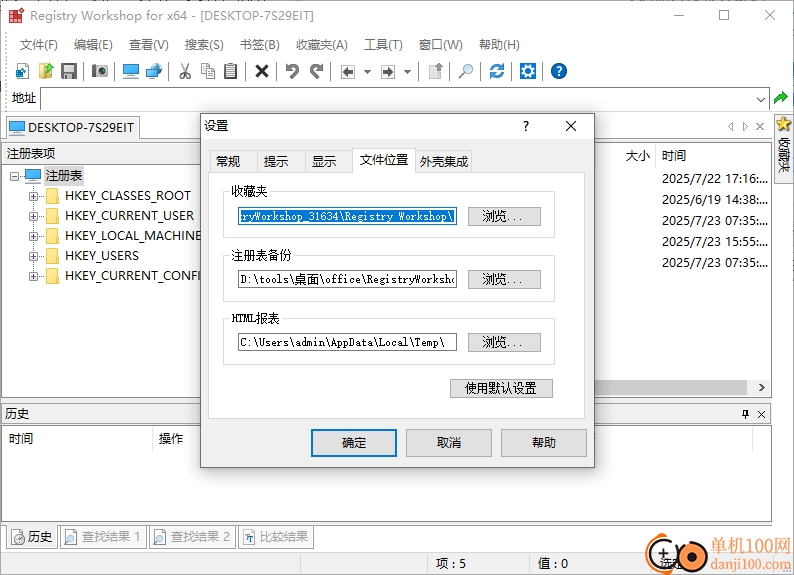The width and height of the screenshot is (794, 575).
Task: Click the camera snapshot toolbar icon
Action: click(x=100, y=71)
